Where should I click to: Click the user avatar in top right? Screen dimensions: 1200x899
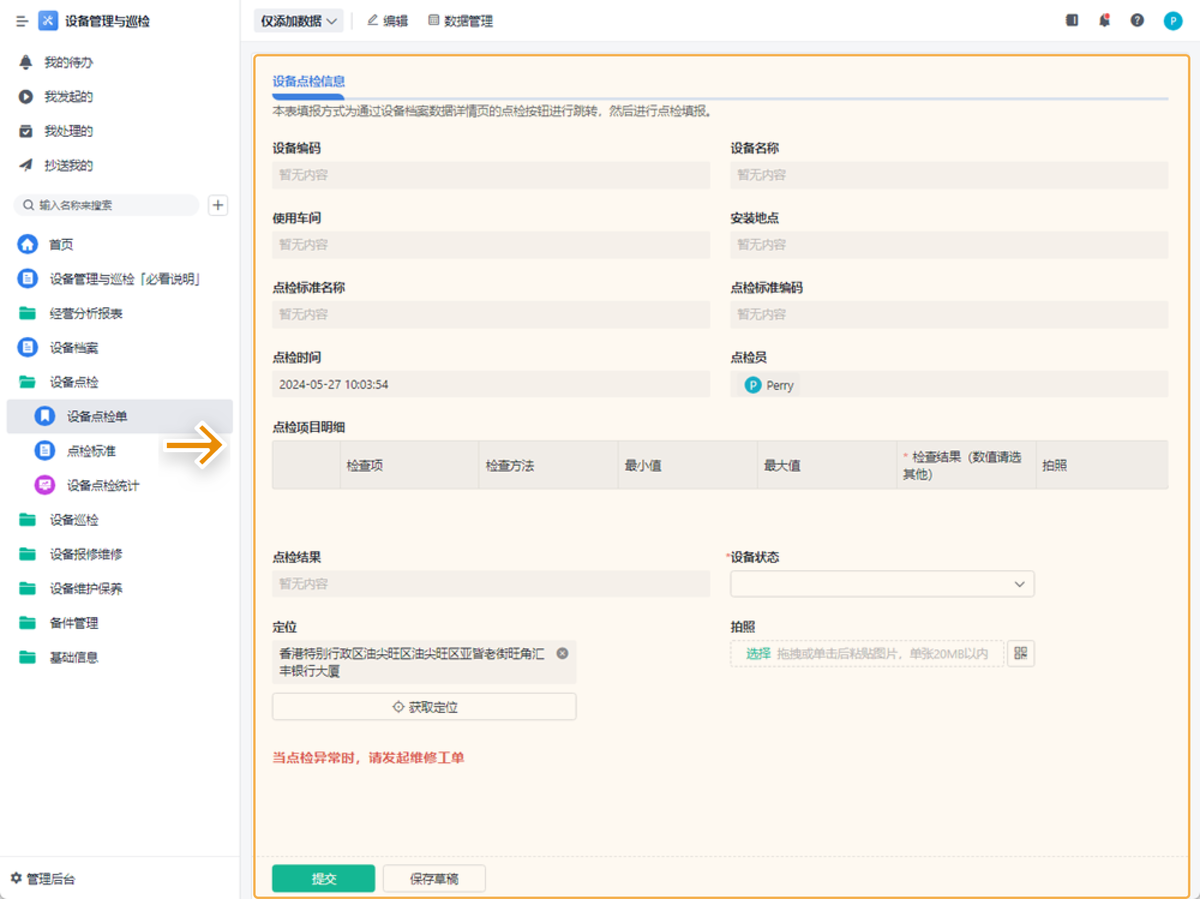pyautogui.click(x=1172, y=21)
